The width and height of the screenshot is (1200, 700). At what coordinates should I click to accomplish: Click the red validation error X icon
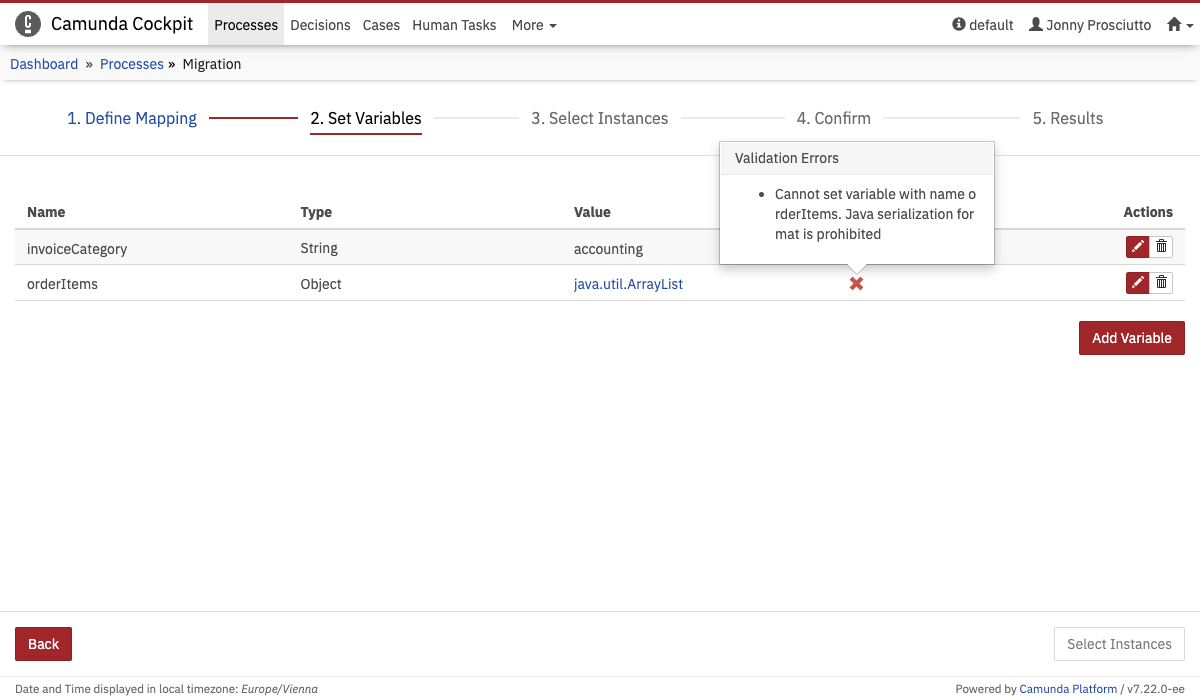pos(856,284)
